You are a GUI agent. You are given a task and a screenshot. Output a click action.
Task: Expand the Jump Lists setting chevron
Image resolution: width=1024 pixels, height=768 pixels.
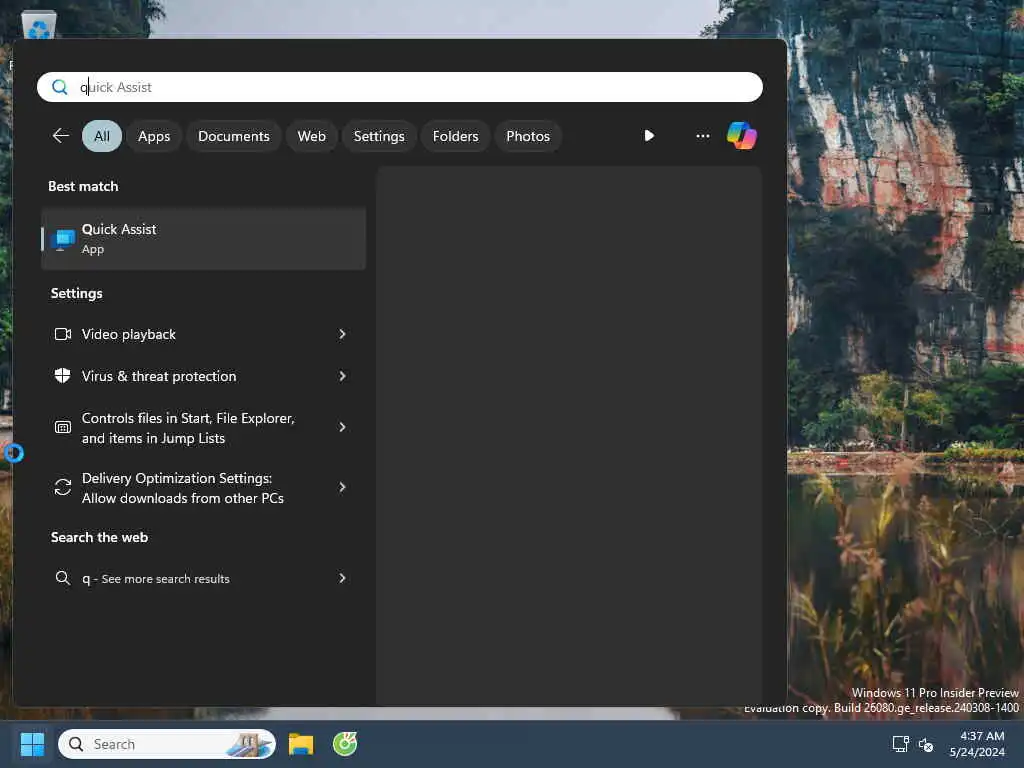[342, 427]
